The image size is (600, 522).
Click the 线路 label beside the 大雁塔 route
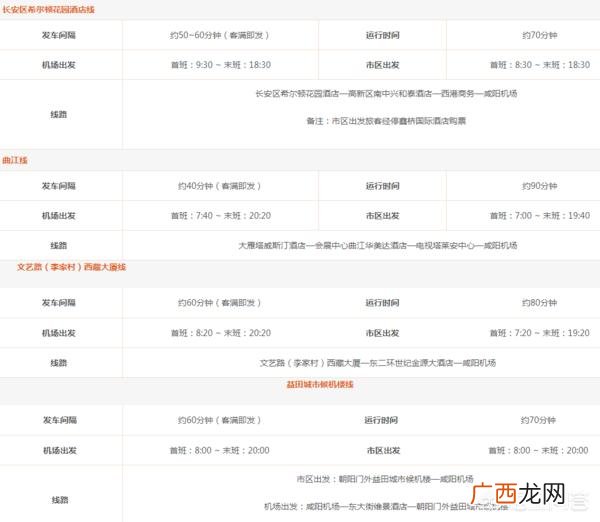tap(59, 245)
